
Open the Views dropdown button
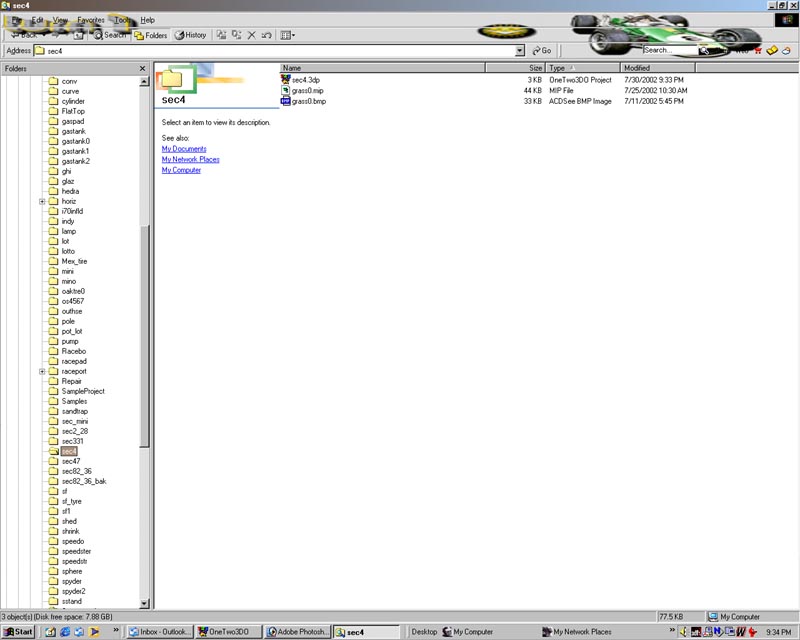[288, 35]
